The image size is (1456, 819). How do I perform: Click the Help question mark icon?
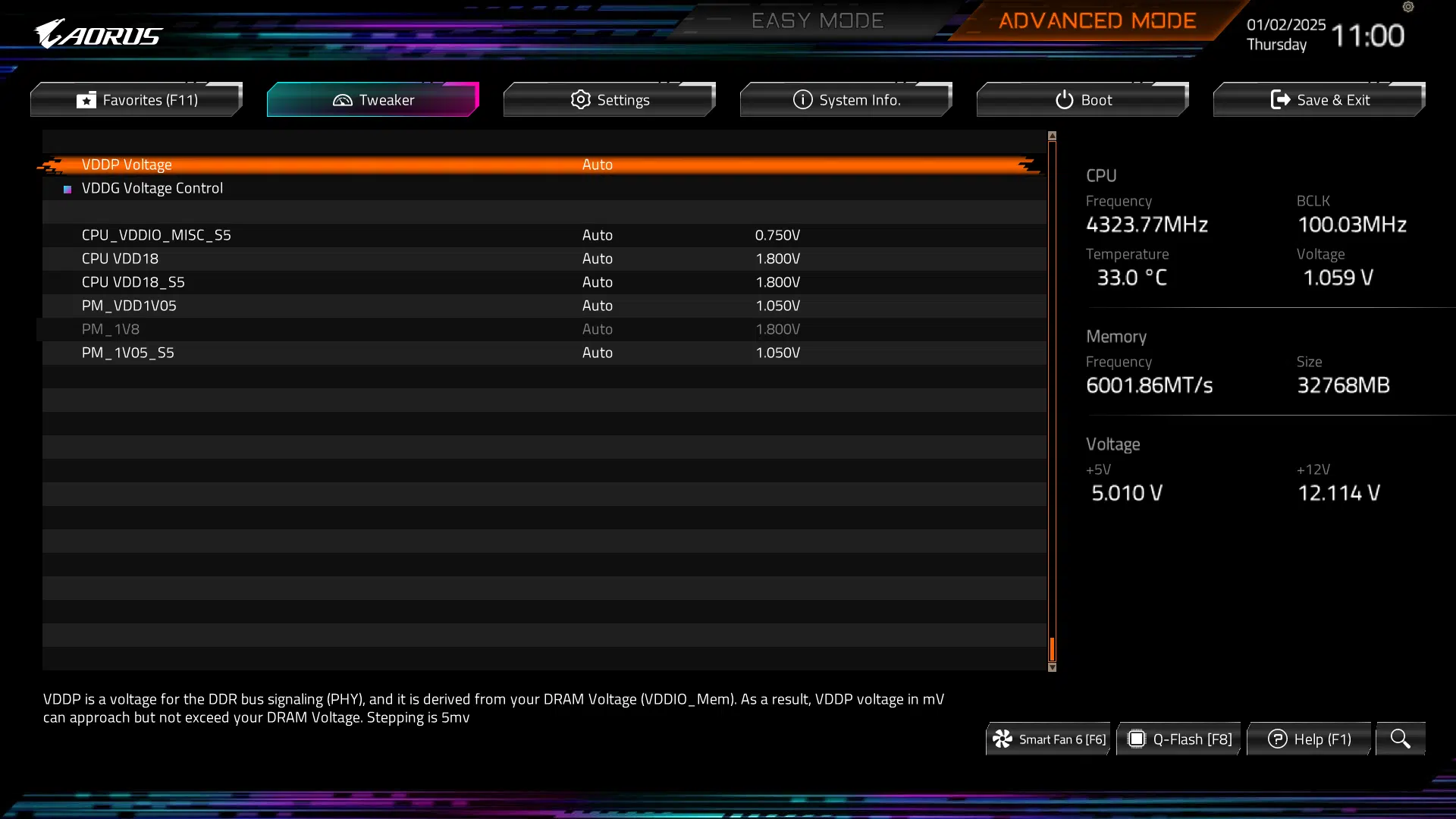(x=1278, y=739)
